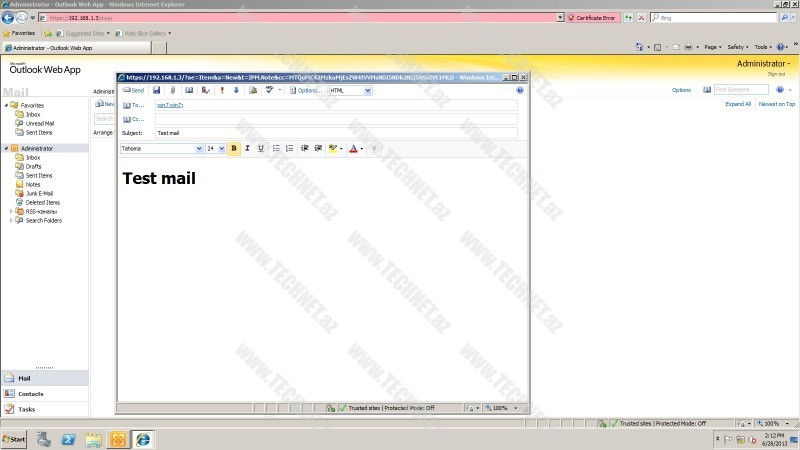Viewport: 800px width, 450px height.
Task: Insert a bulleted list
Action: click(x=277, y=148)
